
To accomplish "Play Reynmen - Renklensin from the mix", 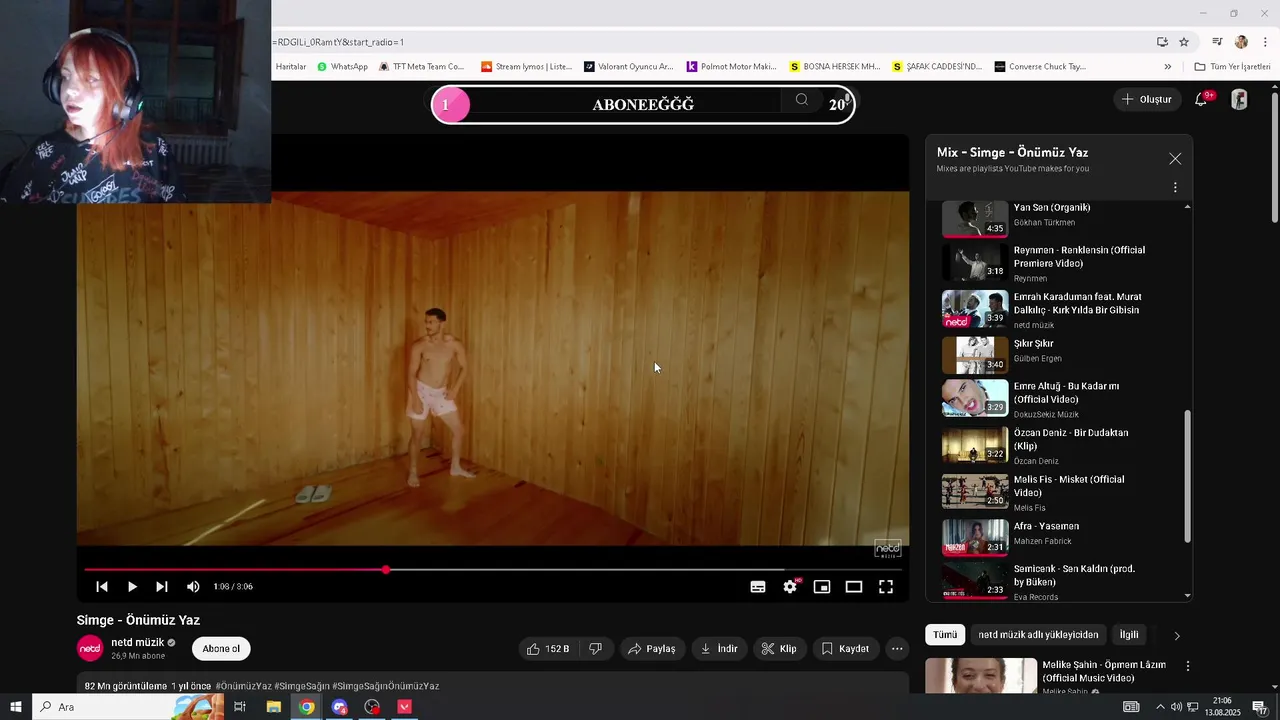I will pos(1079,257).
